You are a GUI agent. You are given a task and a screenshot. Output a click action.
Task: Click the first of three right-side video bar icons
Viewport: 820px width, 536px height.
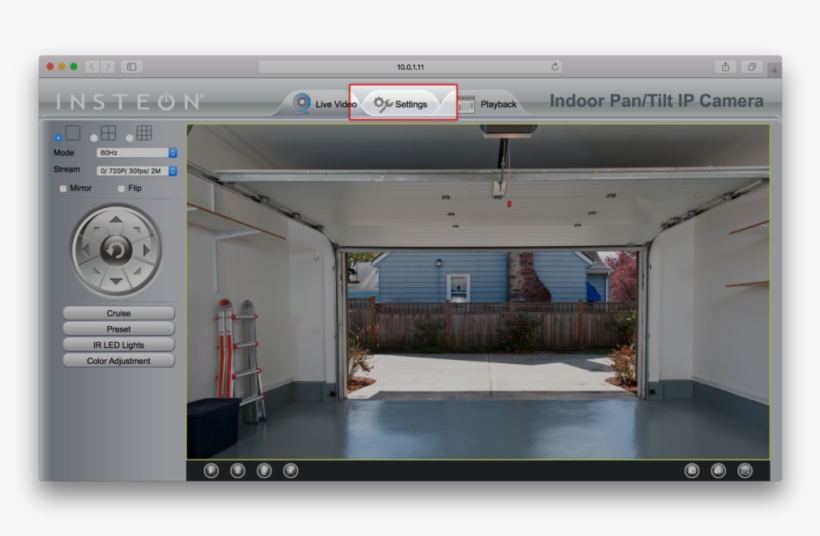pyautogui.click(x=692, y=471)
